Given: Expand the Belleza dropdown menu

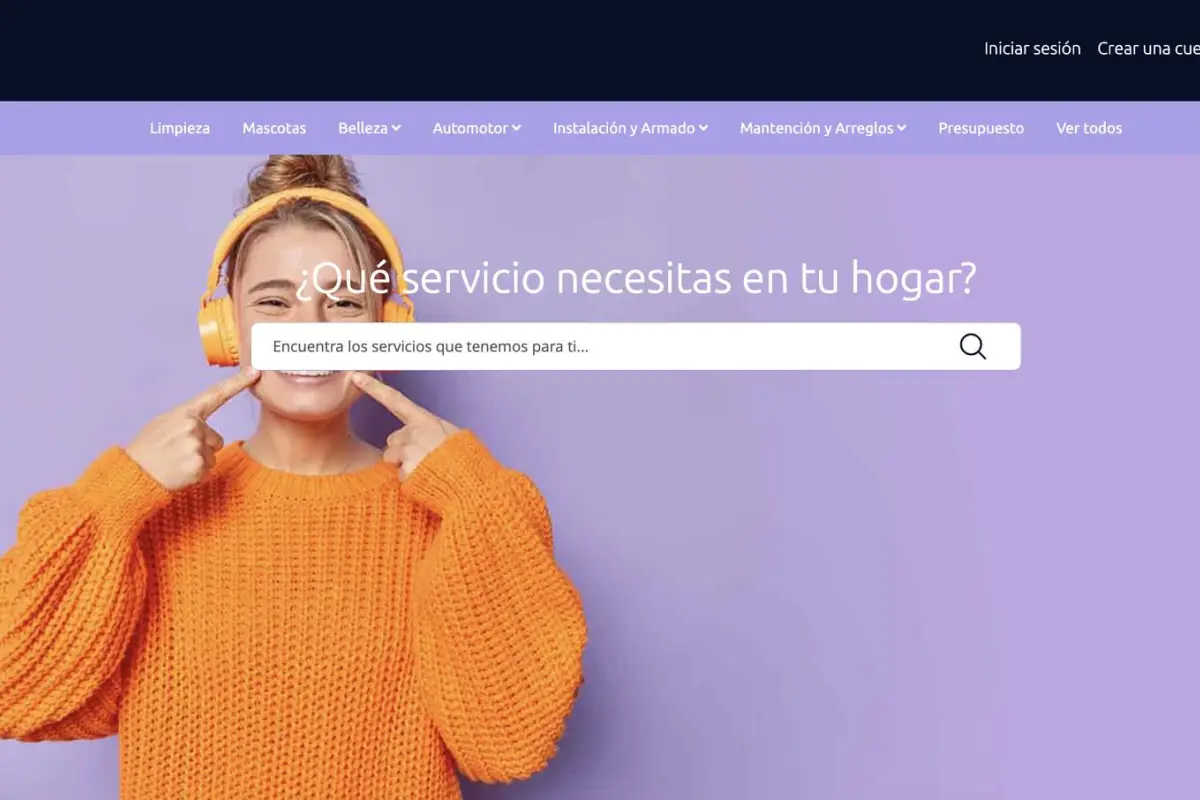Looking at the screenshot, I should [x=368, y=128].
